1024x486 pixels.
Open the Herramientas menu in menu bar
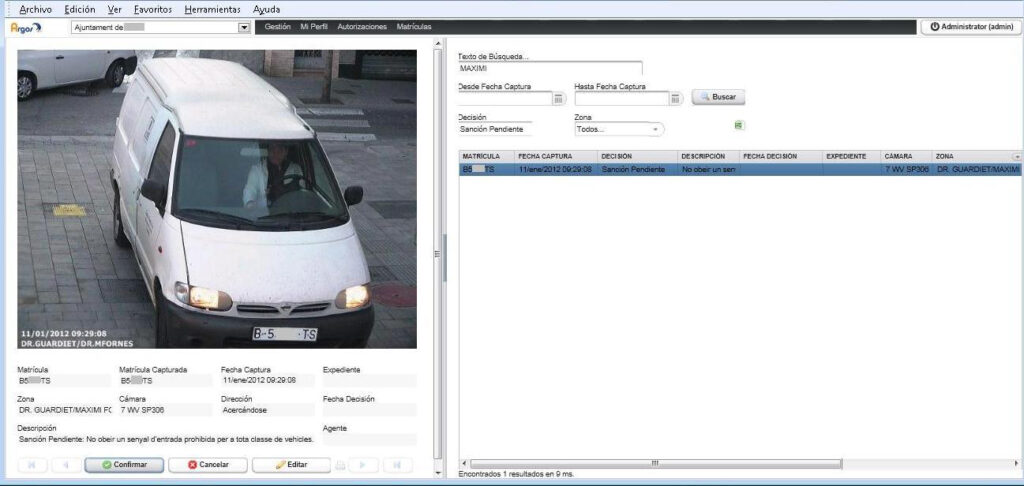point(212,9)
